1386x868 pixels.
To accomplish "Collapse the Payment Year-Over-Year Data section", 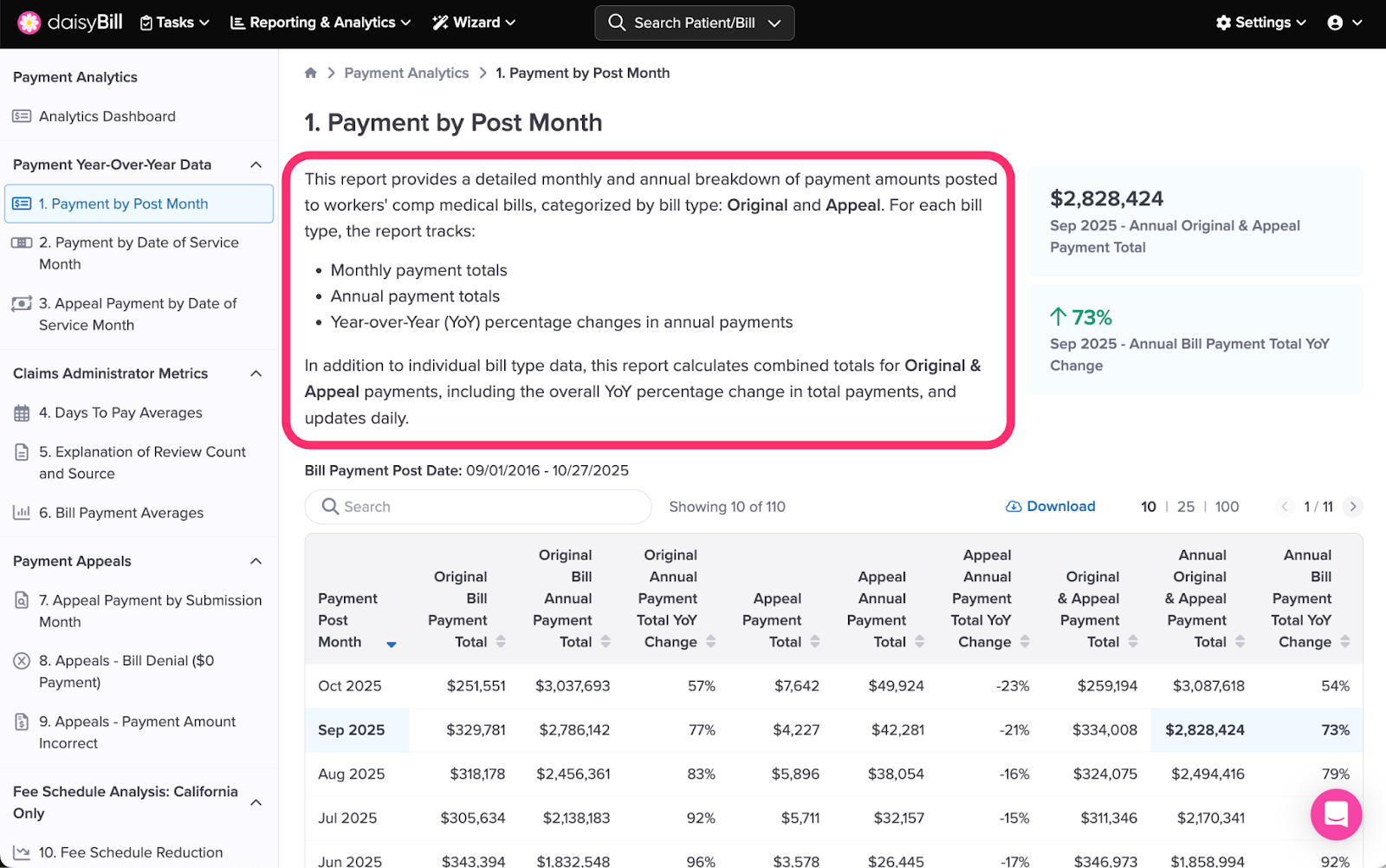I will coord(256,165).
